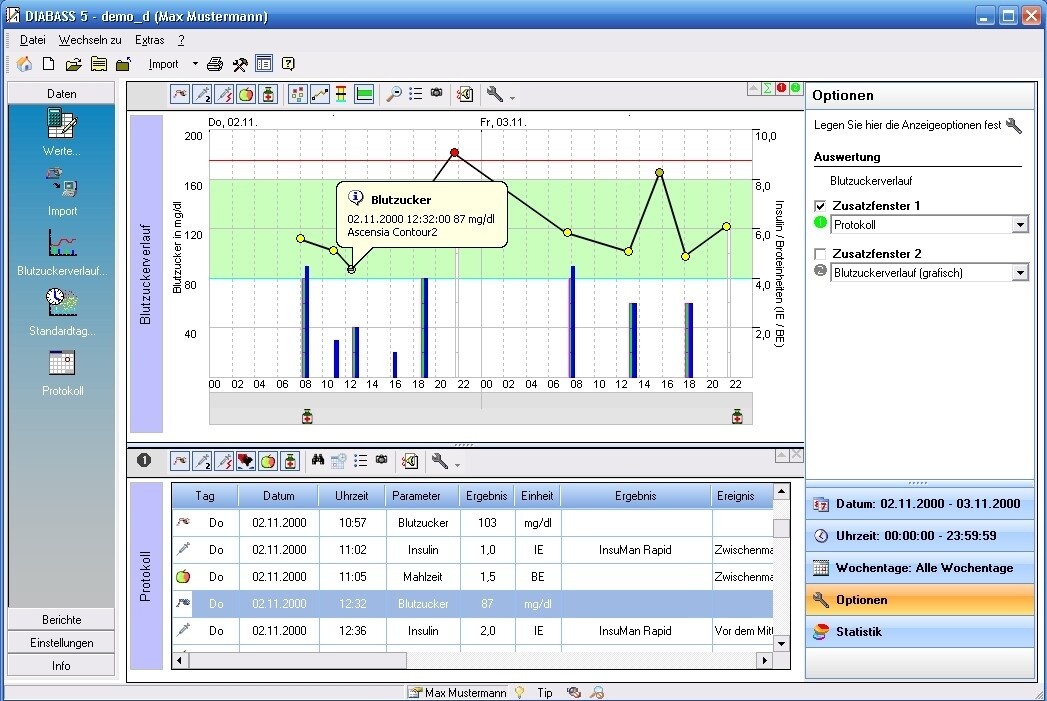Viewport: 1047px width, 701px height.
Task: Click the export page icon in protocol toolbar
Action: point(410,461)
